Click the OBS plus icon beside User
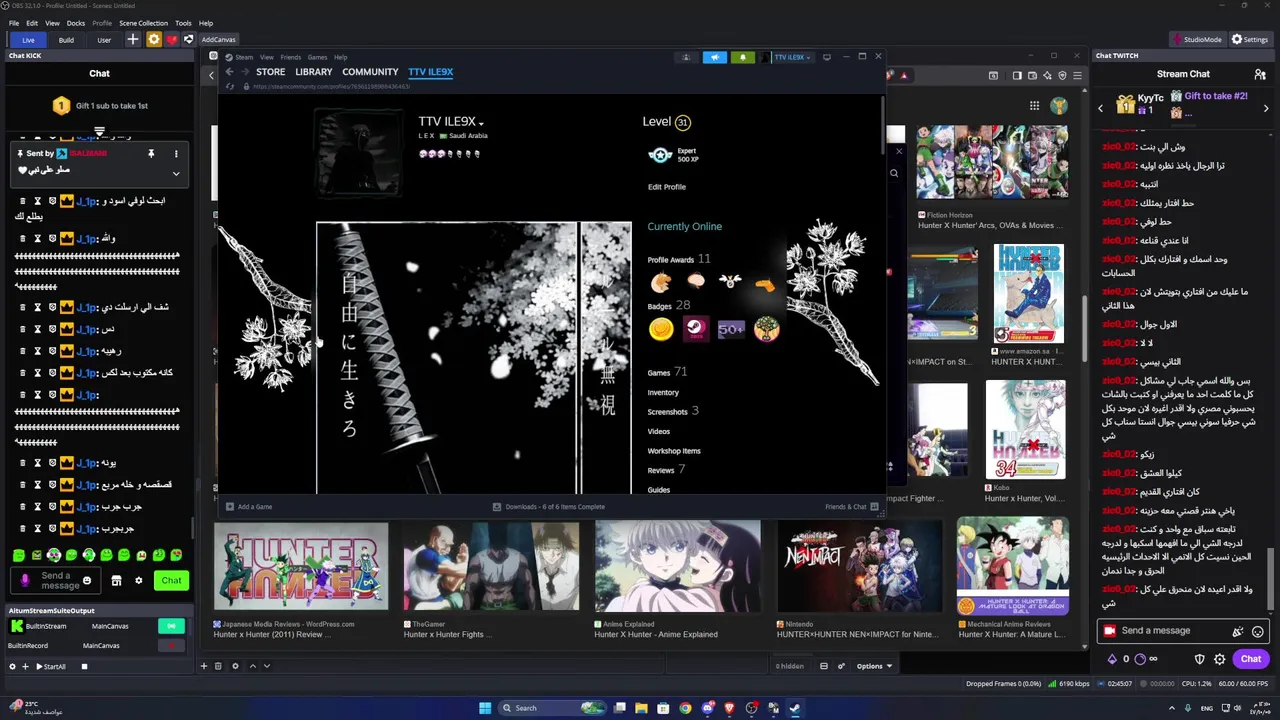Screen dimensions: 1280x720 coord(132,39)
